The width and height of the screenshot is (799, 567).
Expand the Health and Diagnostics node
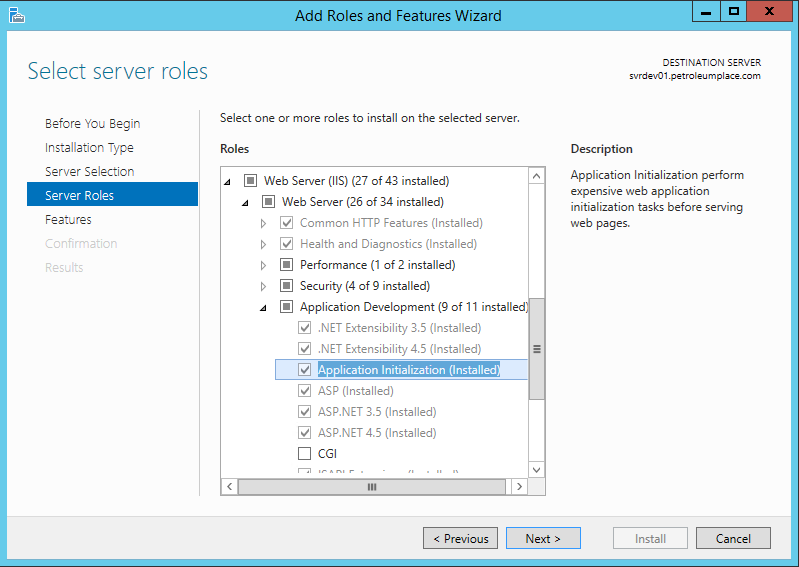[x=264, y=244]
